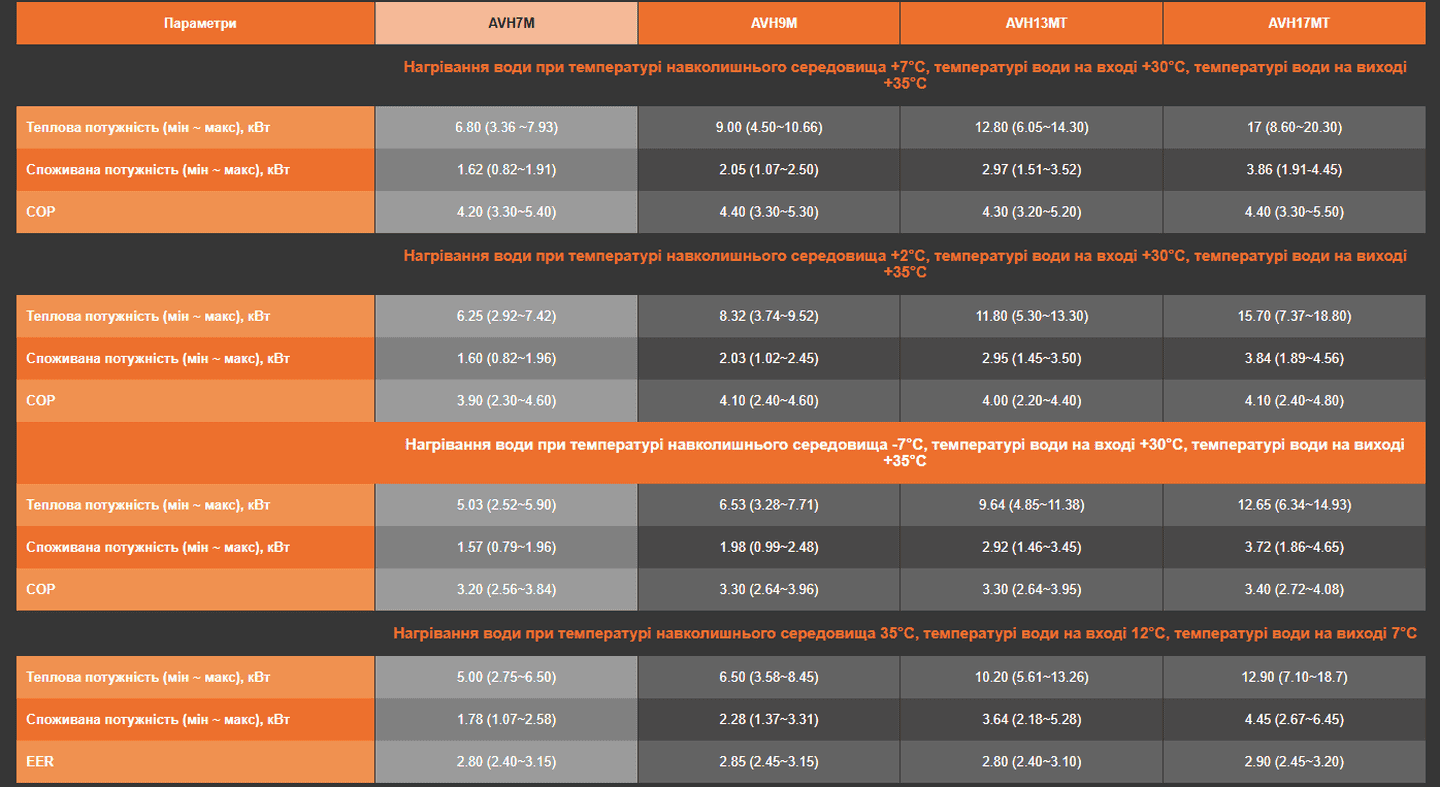Click the 2.28 (1.37~3.31) power cell
Image resolution: width=1440 pixels, height=787 pixels.
click(768, 719)
